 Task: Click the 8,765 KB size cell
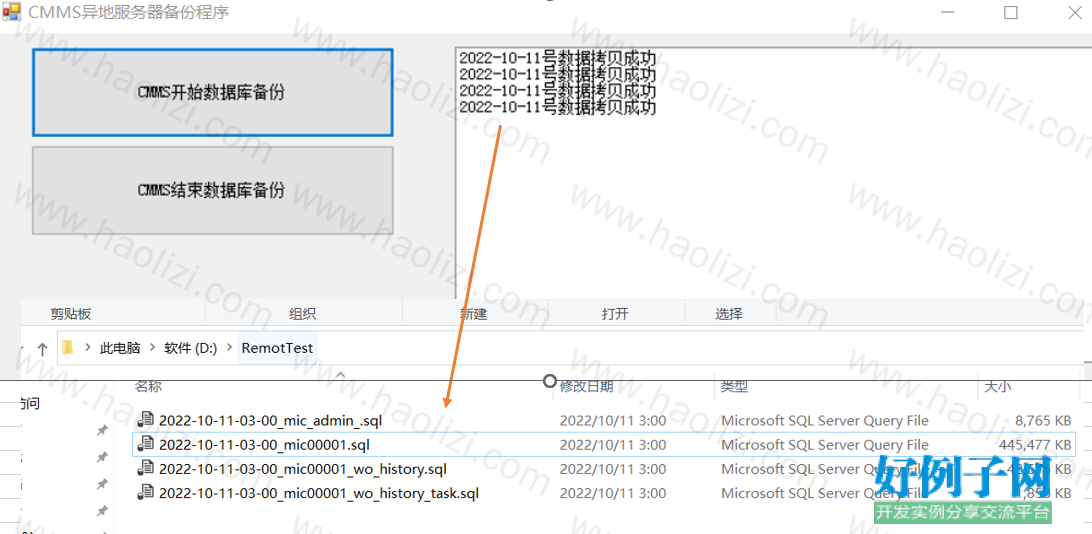tap(1043, 421)
